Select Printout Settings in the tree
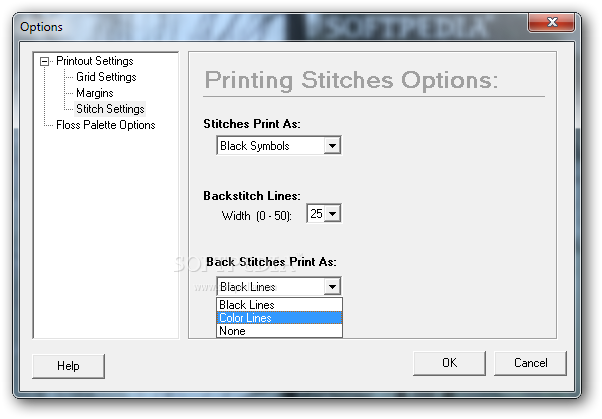602x419 pixels. pyautogui.click(x=94, y=61)
